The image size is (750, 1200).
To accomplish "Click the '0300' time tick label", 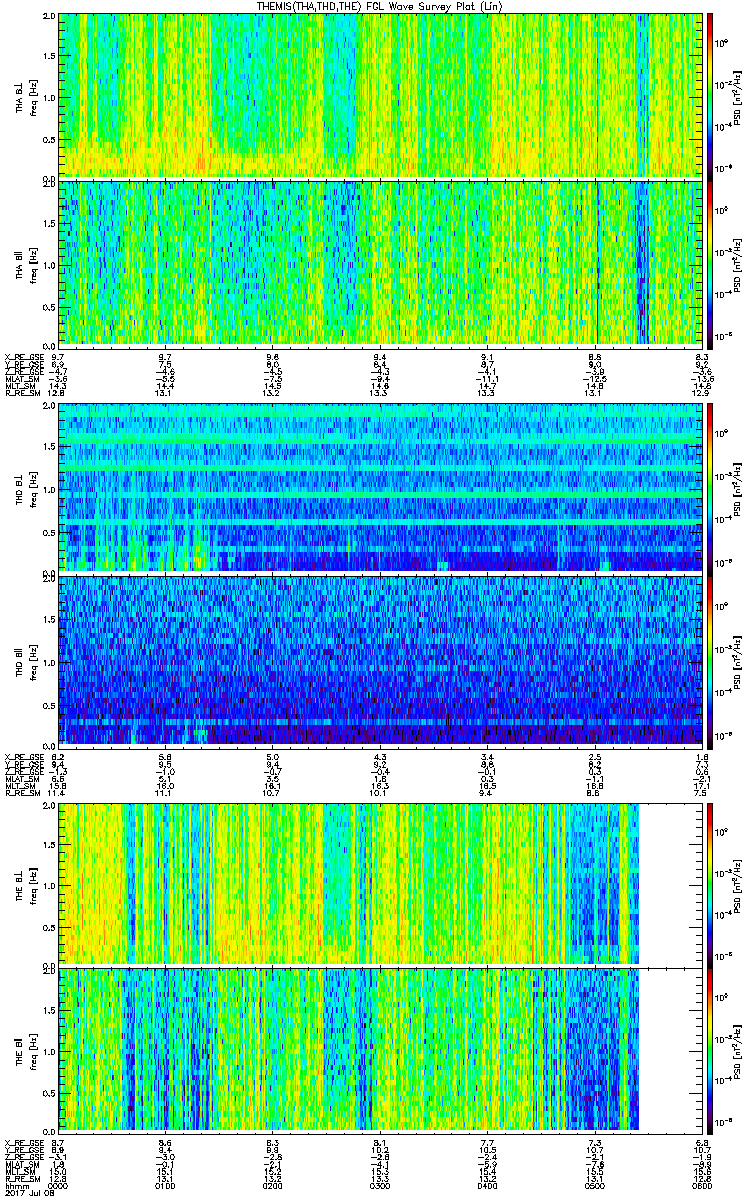I will click(x=380, y=1184).
